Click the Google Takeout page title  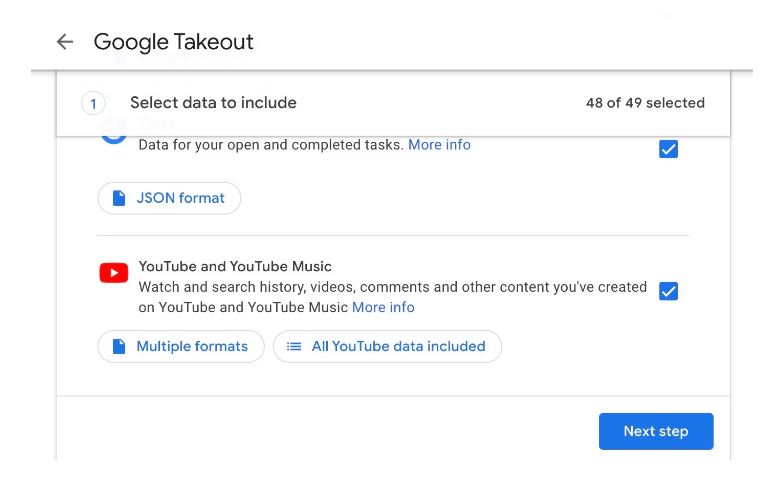click(x=173, y=42)
